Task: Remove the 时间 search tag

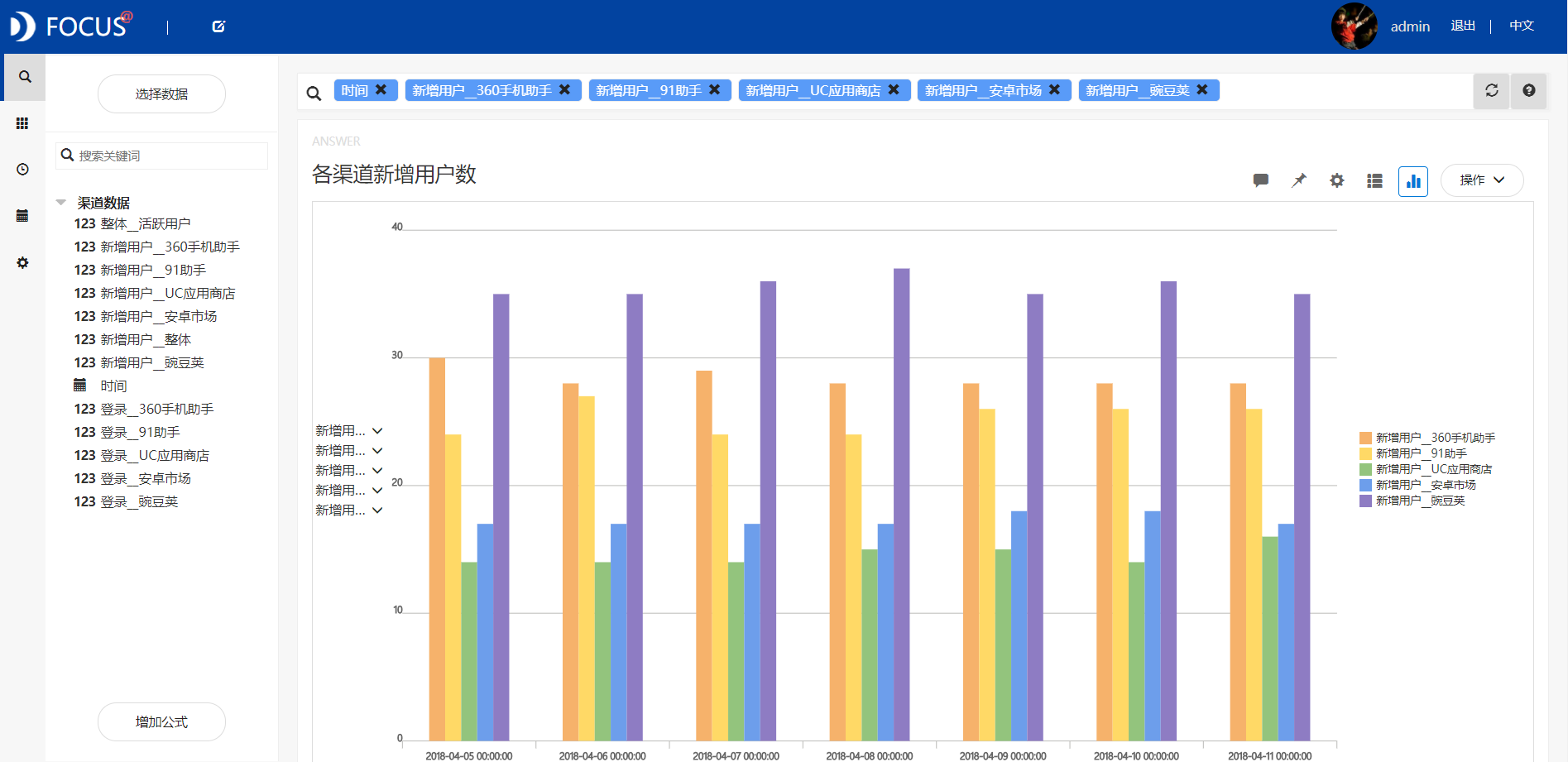Action: click(x=381, y=90)
